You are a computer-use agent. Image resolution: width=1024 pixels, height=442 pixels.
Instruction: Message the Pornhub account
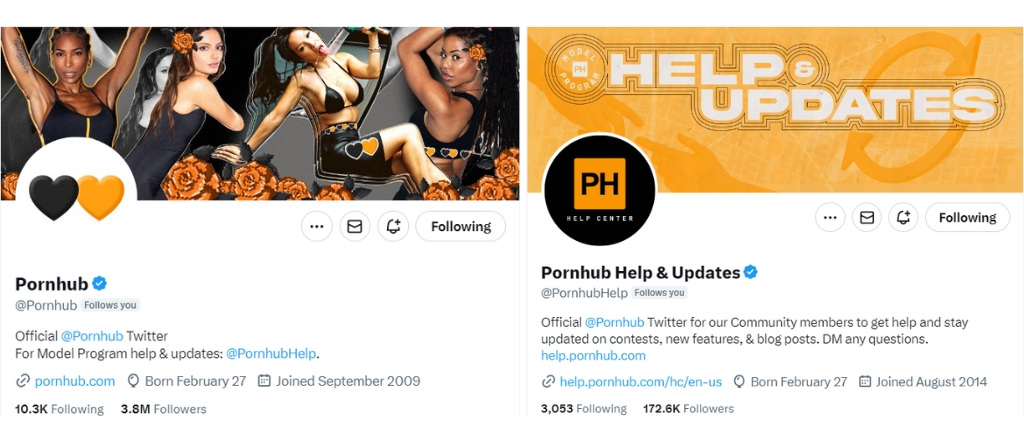[x=354, y=227]
